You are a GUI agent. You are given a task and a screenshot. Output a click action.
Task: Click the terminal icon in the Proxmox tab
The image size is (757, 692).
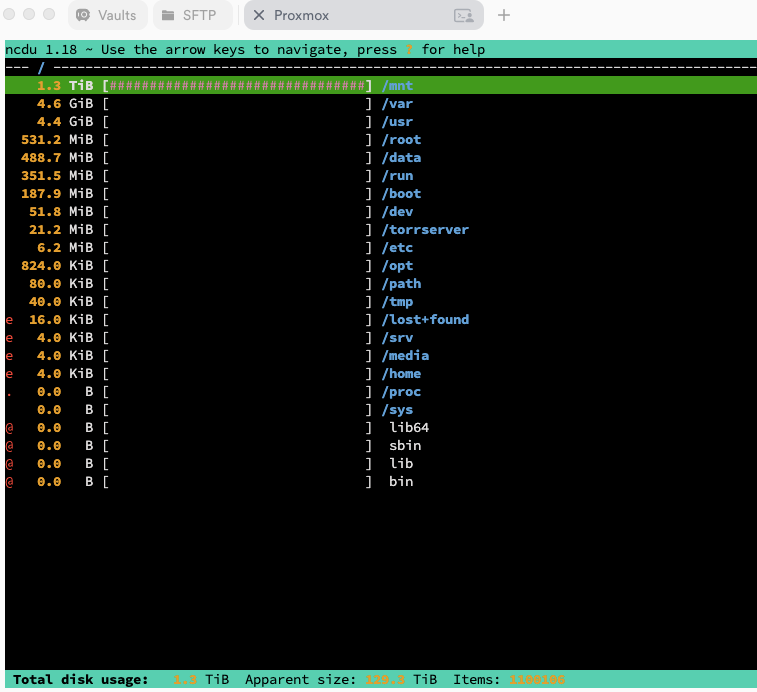[463, 15]
